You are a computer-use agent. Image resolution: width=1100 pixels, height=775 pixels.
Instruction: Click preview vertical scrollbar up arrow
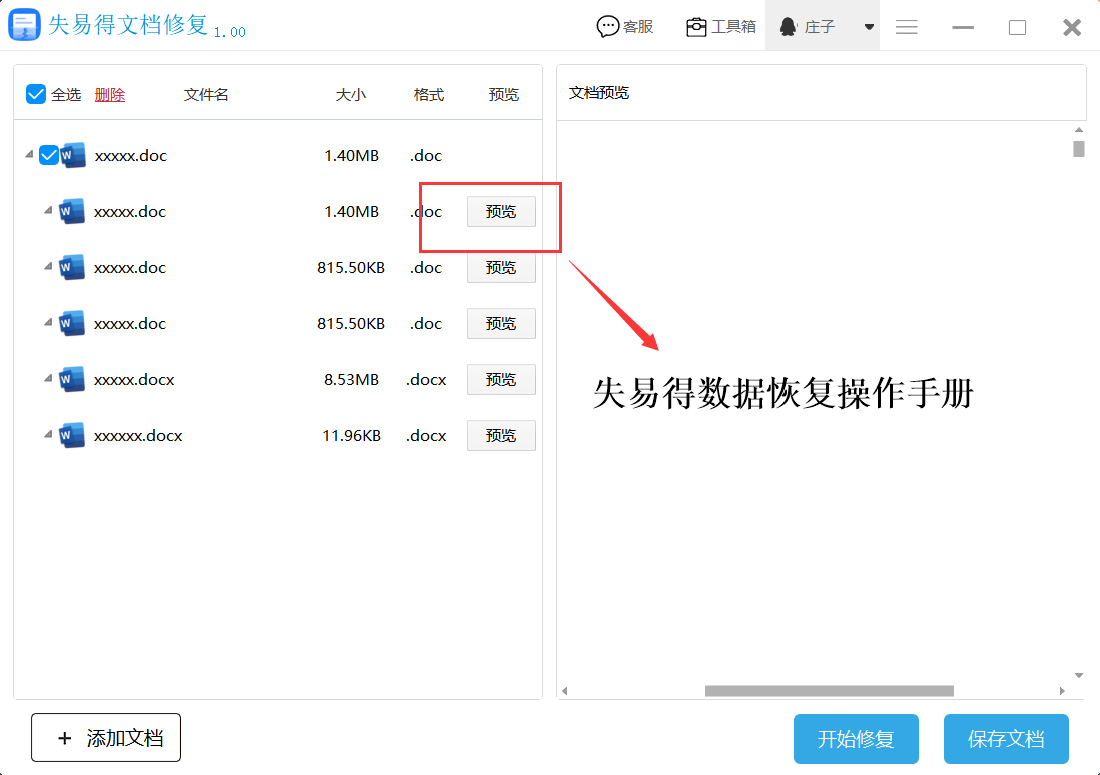point(1079,130)
